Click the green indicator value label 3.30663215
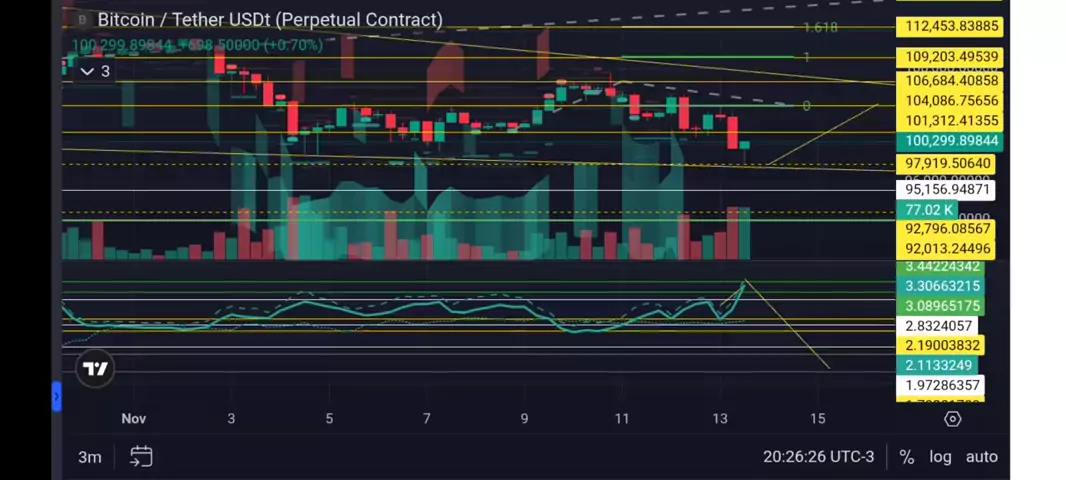This screenshot has width=1066, height=480. tap(941, 286)
